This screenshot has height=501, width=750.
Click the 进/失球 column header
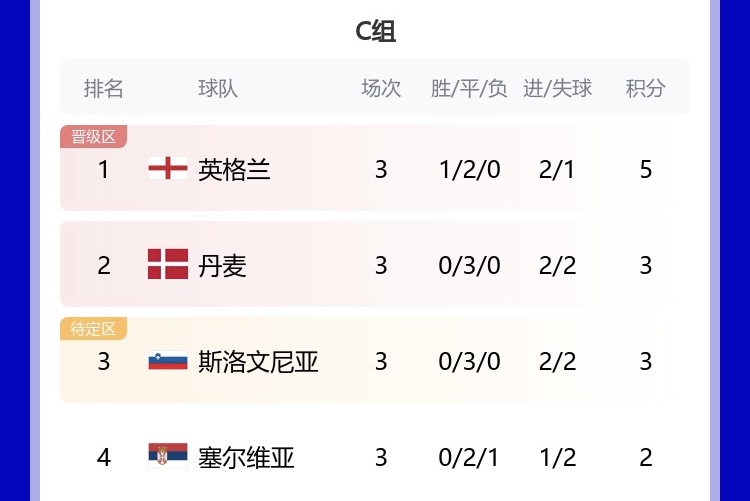click(557, 88)
